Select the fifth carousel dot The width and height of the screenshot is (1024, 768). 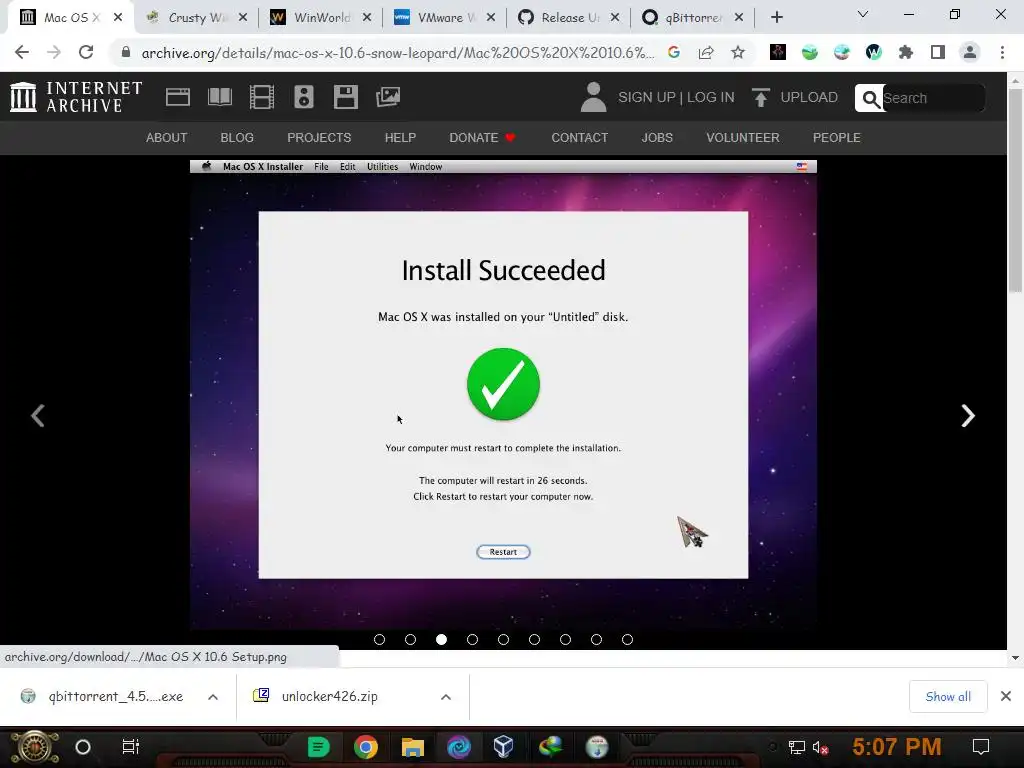click(x=504, y=639)
